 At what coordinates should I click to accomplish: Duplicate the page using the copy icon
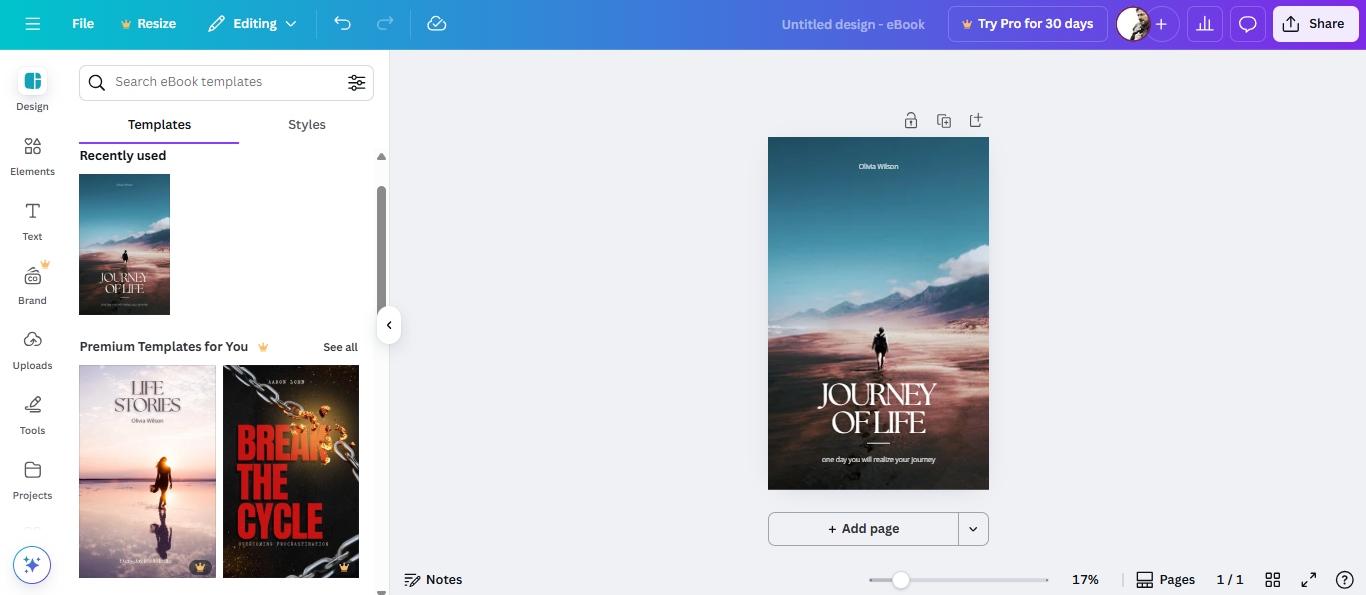(x=943, y=120)
